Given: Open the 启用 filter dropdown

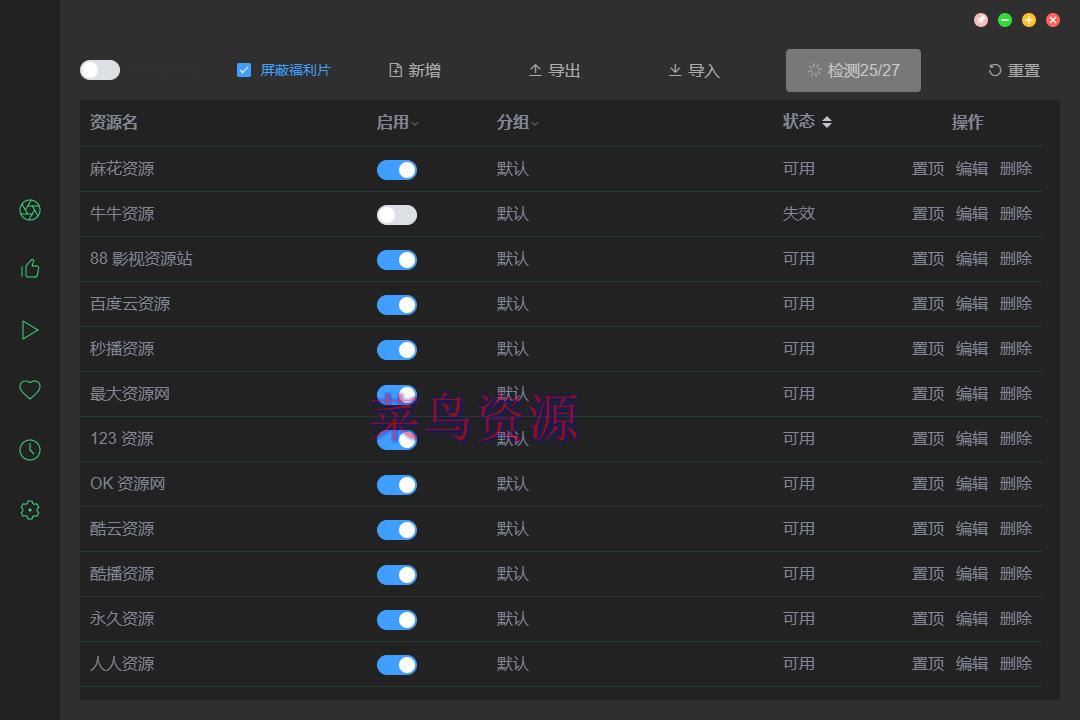Looking at the screenshot, I should coord(394,122).
